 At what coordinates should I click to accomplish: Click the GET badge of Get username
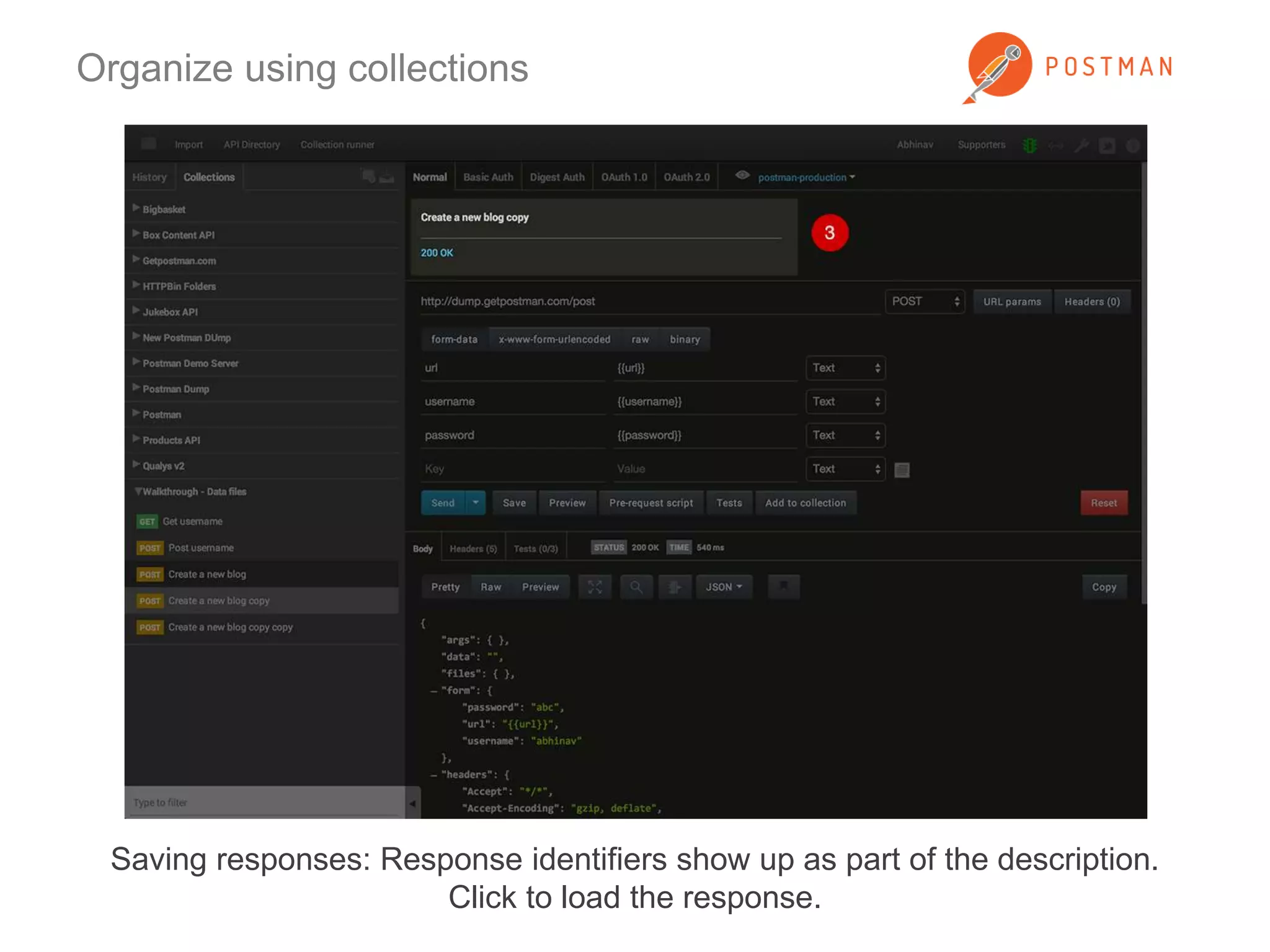(x=147, y=522)
